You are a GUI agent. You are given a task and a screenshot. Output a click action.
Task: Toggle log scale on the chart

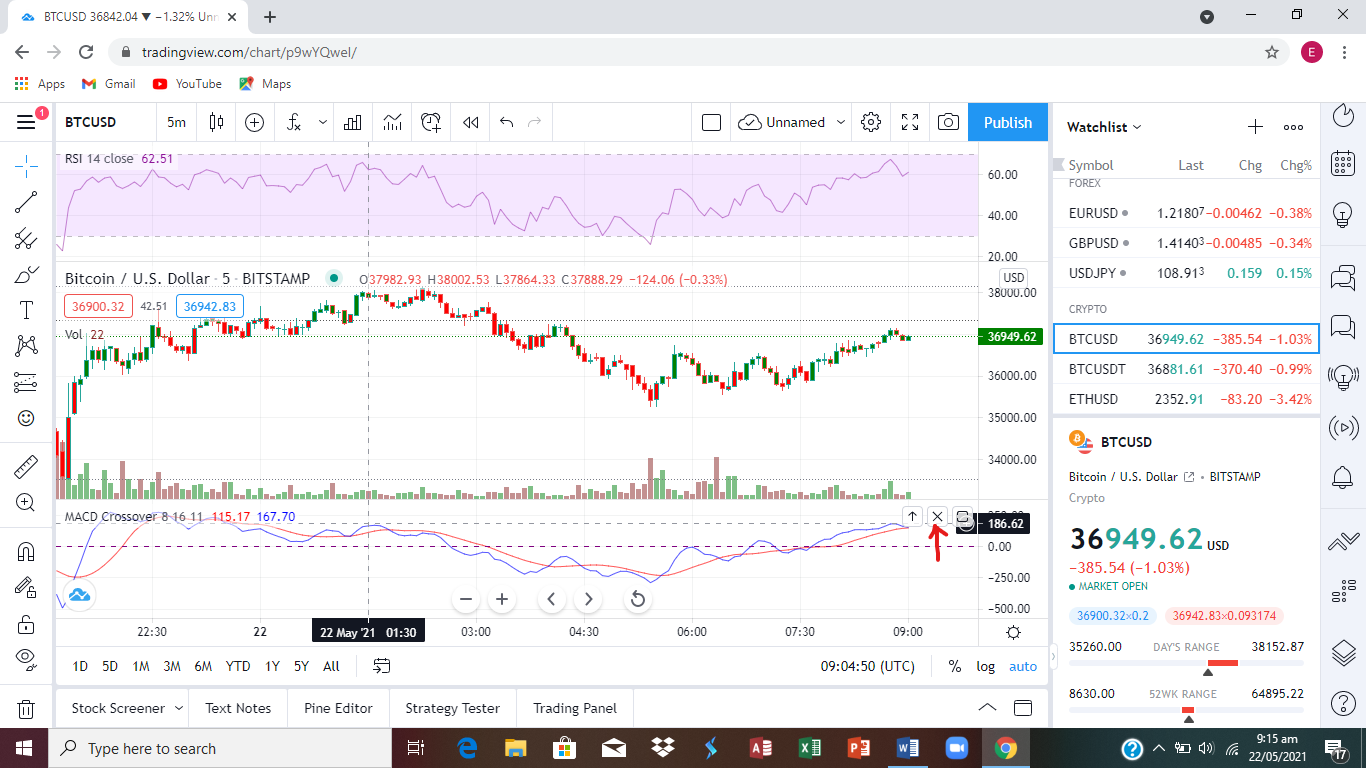(986, 666)
